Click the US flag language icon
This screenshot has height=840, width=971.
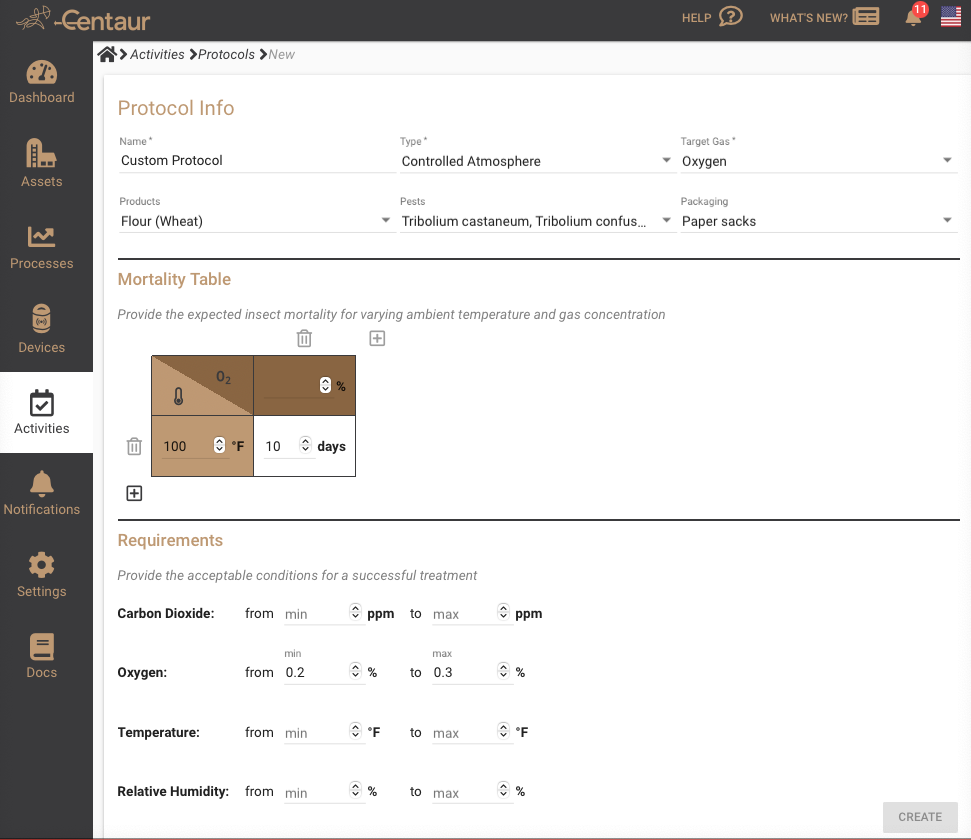(950, 17)
